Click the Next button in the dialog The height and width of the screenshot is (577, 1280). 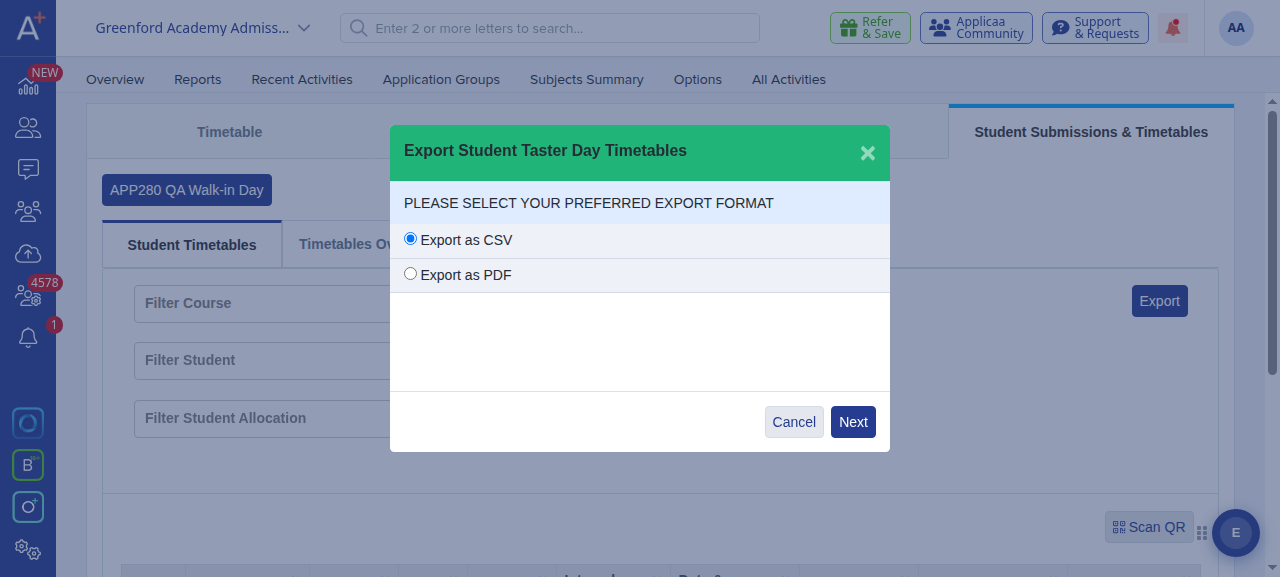coord(853,422)
